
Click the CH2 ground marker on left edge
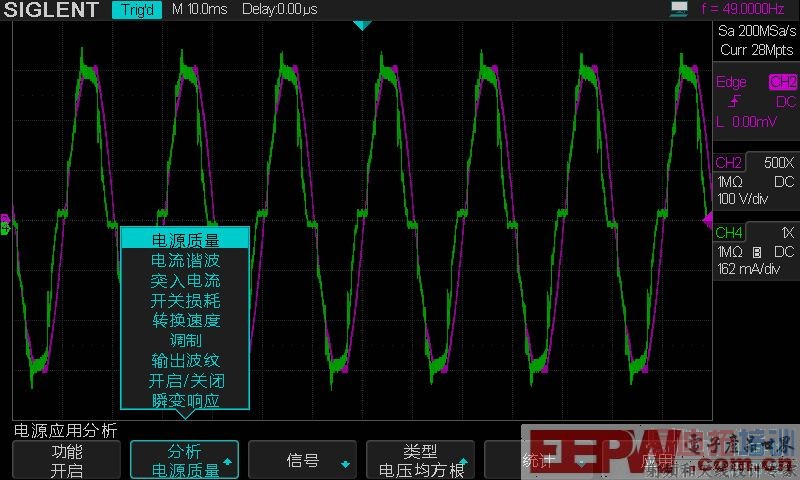pos(5,219)
